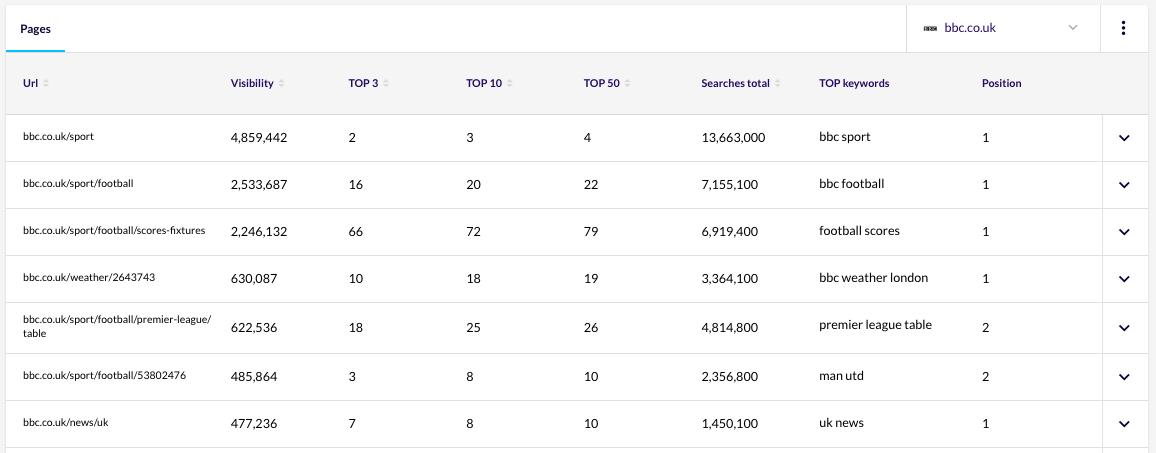Image resolution: width=1156 pixels, height=453 pixels.
Task: Click TOP 10 value 72
Action: pos(473,232)
